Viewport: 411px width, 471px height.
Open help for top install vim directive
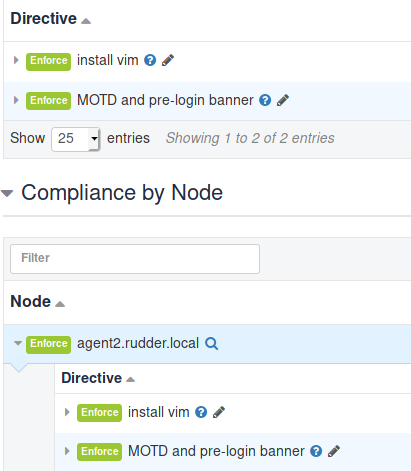coord(150,60)
